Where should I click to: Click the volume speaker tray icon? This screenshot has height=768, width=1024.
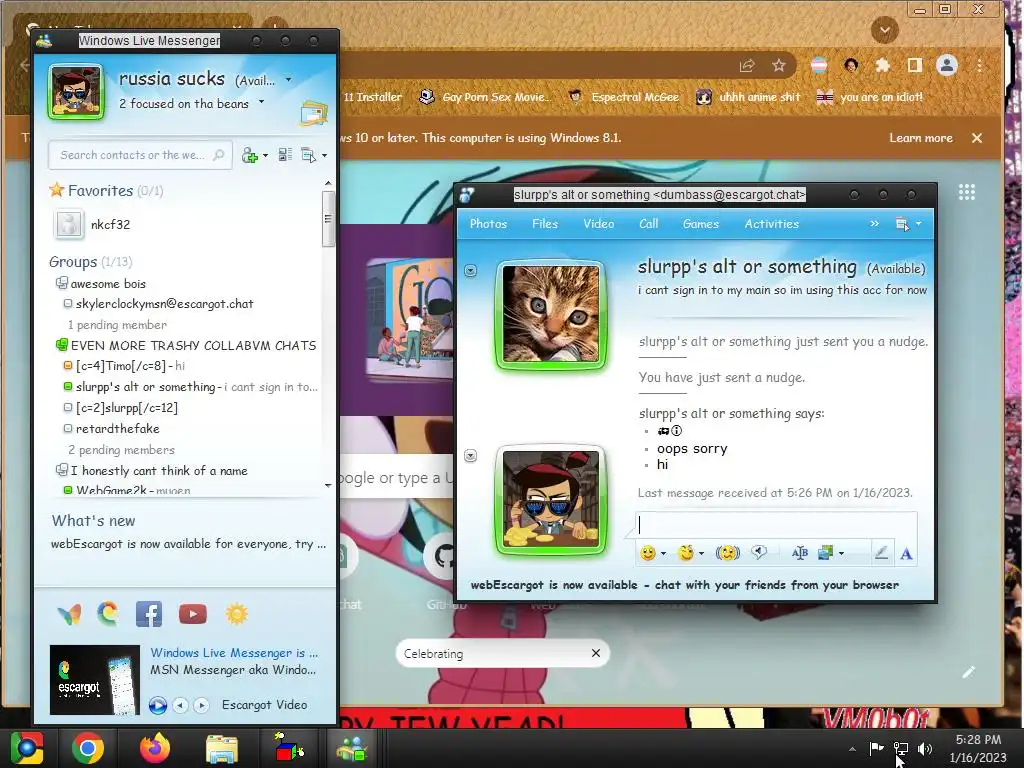click(x=925, y=748)
